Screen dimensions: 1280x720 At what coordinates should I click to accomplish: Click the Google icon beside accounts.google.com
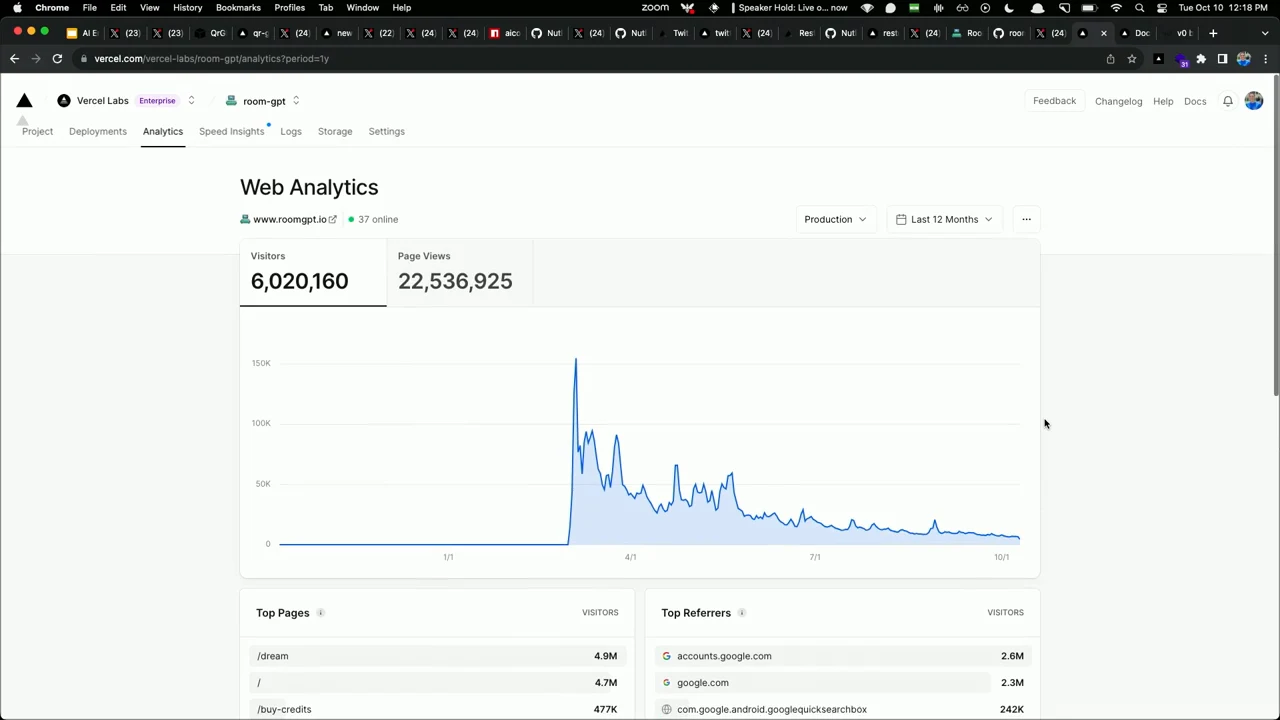click(666, 656)
